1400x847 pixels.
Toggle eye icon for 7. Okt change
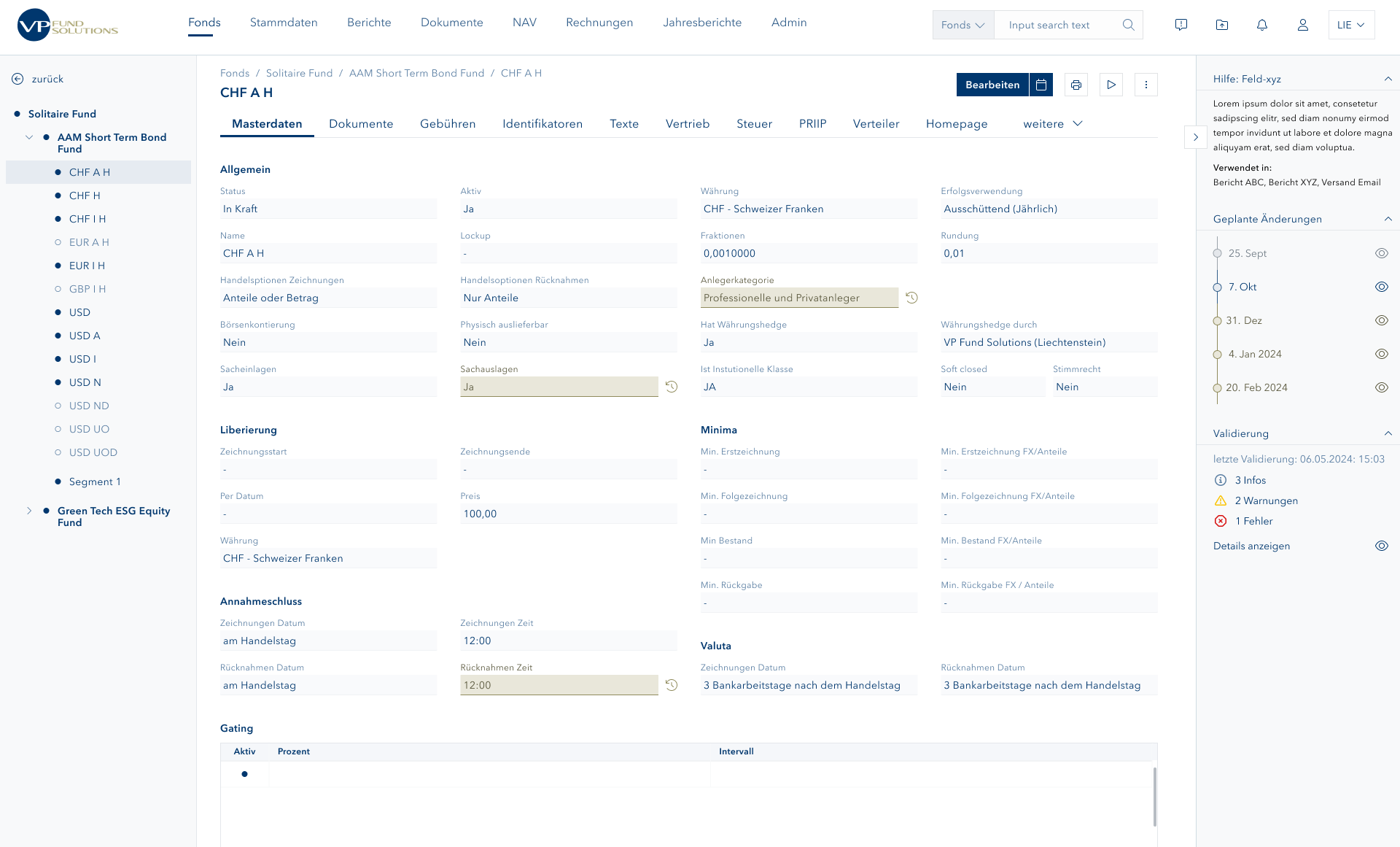1381,287
